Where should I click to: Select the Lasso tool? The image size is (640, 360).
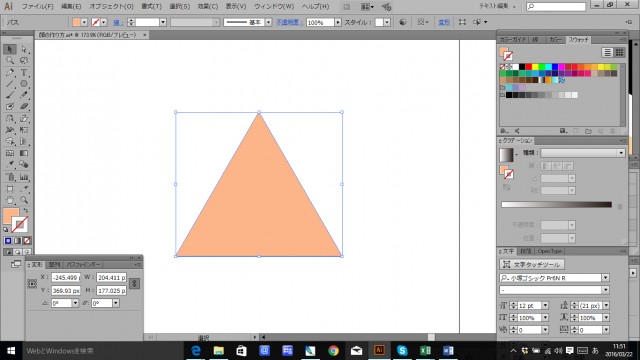(x=24, y=60)
